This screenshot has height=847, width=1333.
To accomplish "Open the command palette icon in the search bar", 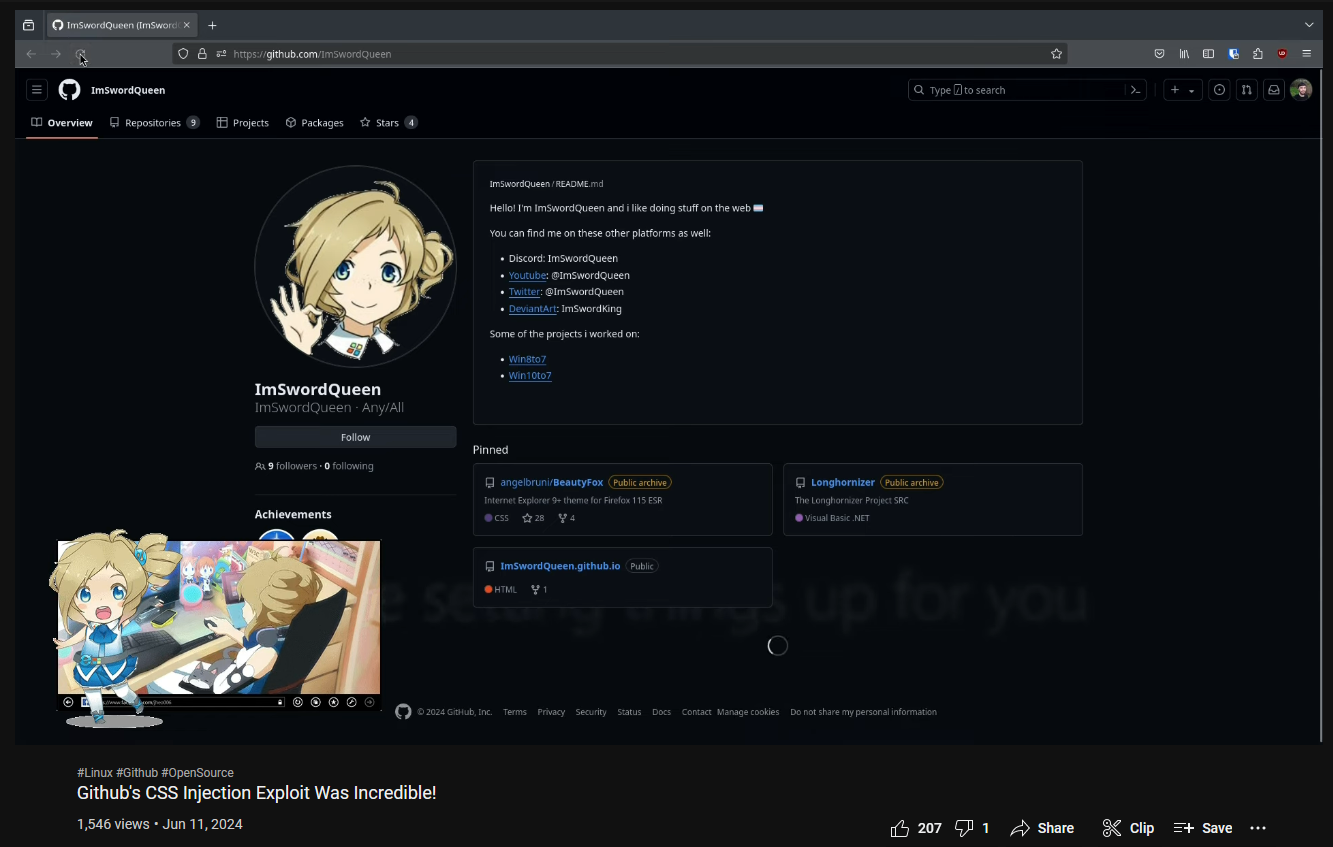I will coord(1135,90).
